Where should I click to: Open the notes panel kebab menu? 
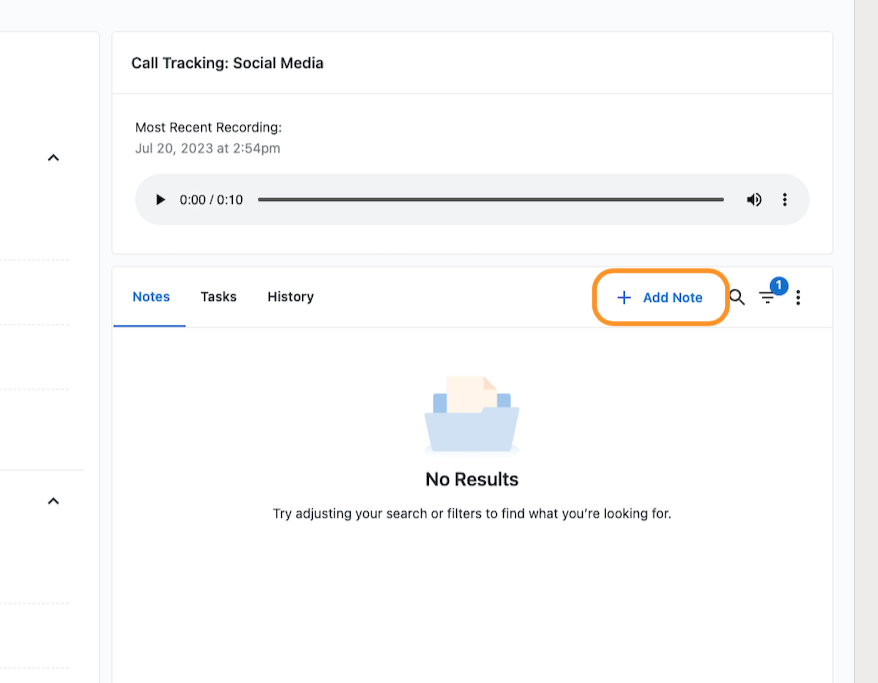(798, 297)
